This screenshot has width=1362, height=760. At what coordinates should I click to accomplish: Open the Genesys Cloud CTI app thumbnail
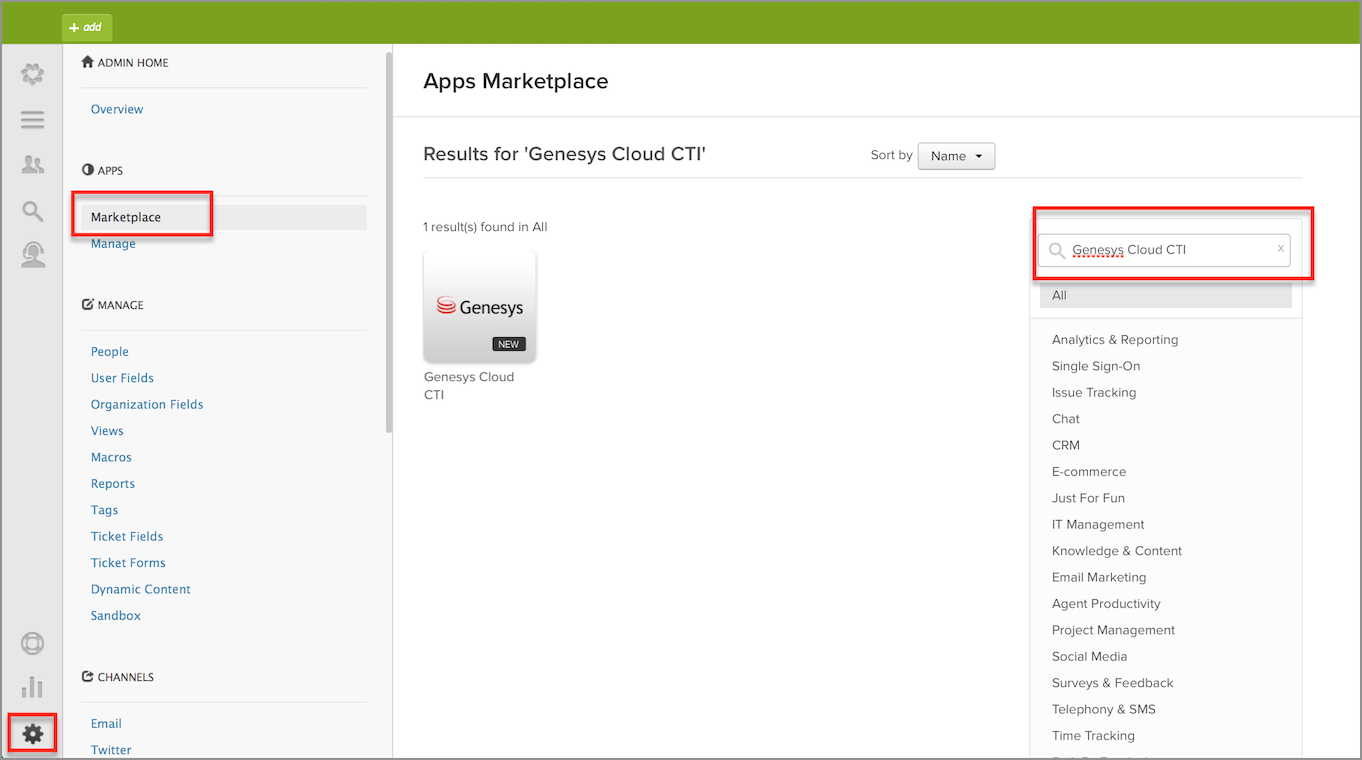(480, 306)
